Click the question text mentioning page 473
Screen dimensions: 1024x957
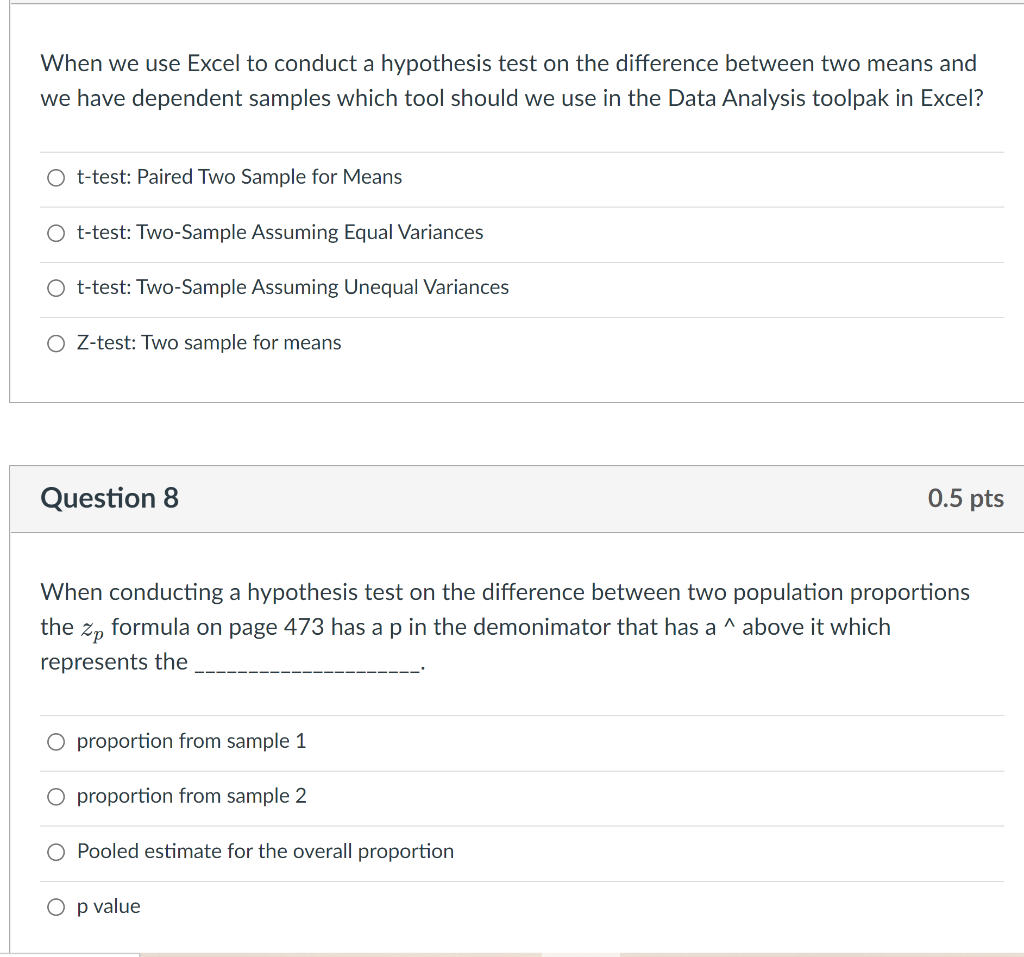pos(505,625)
